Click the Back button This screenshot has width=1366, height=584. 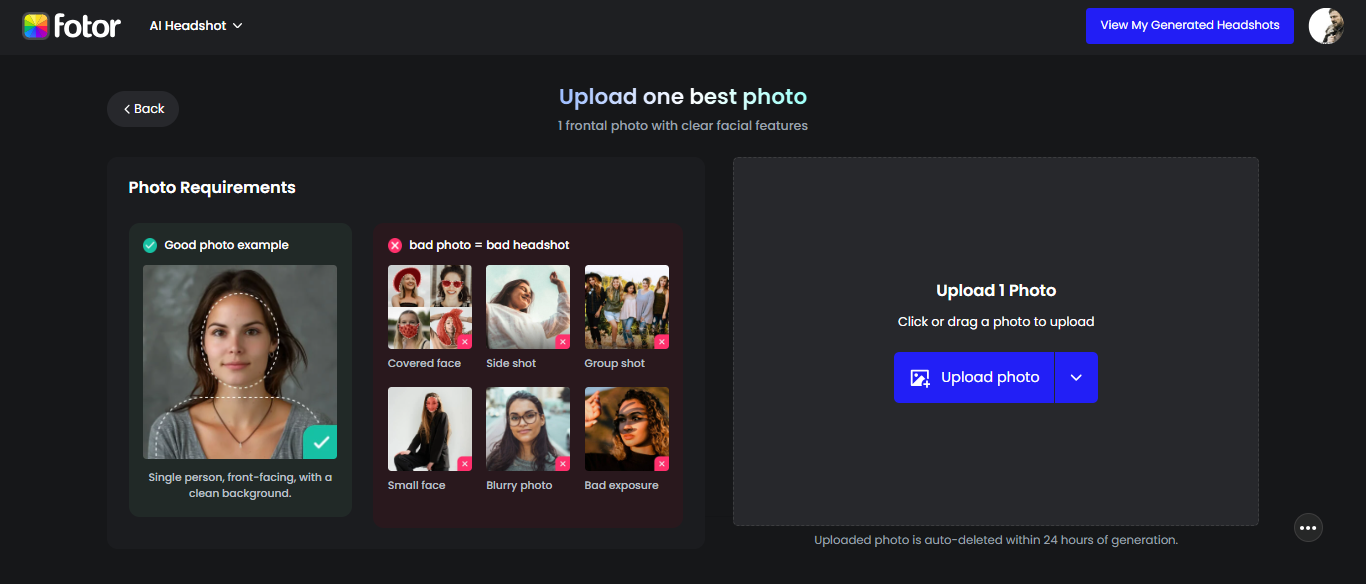coord(142,108)
